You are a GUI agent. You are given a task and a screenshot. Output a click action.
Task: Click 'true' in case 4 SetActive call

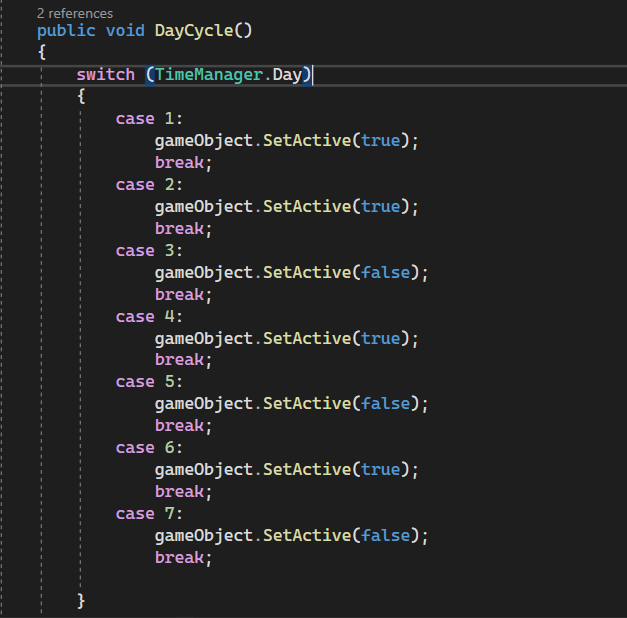(x=381, y=339)
